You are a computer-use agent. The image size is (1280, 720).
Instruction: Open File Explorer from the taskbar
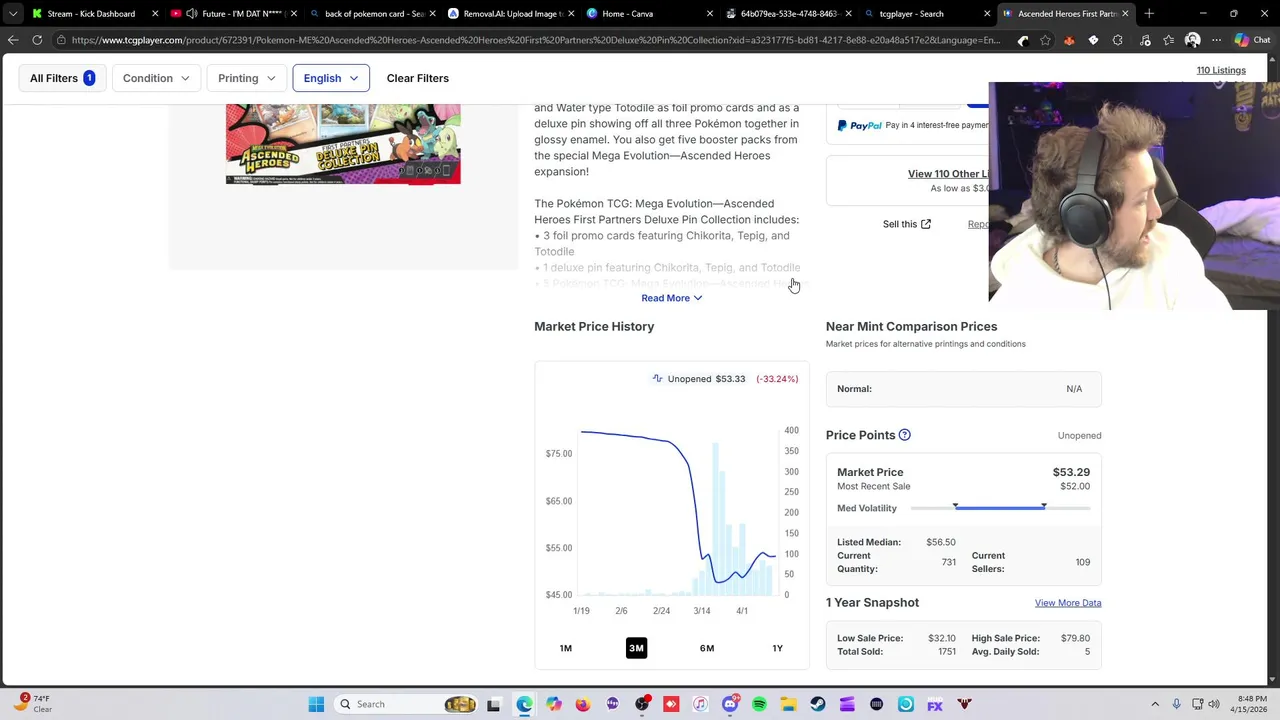click(789, 704)
